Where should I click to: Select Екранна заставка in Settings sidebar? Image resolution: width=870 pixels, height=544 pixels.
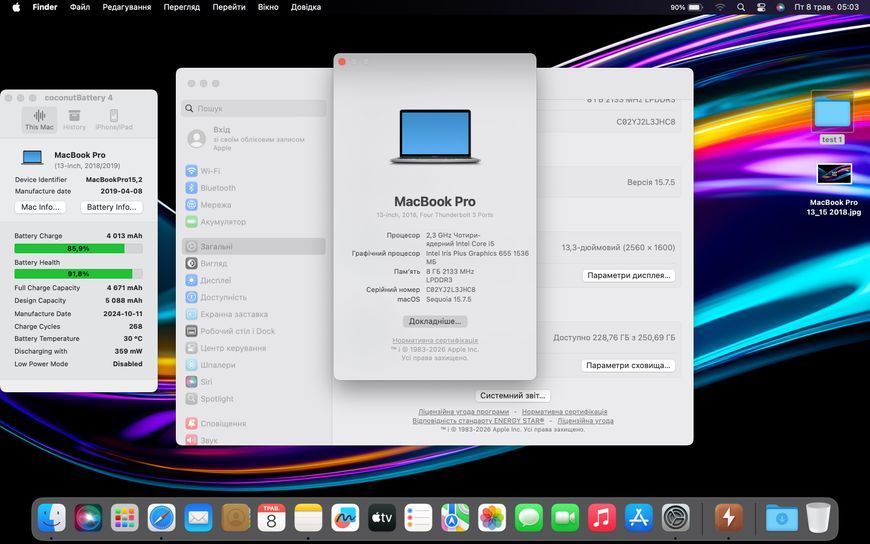[x=254, y=314]
